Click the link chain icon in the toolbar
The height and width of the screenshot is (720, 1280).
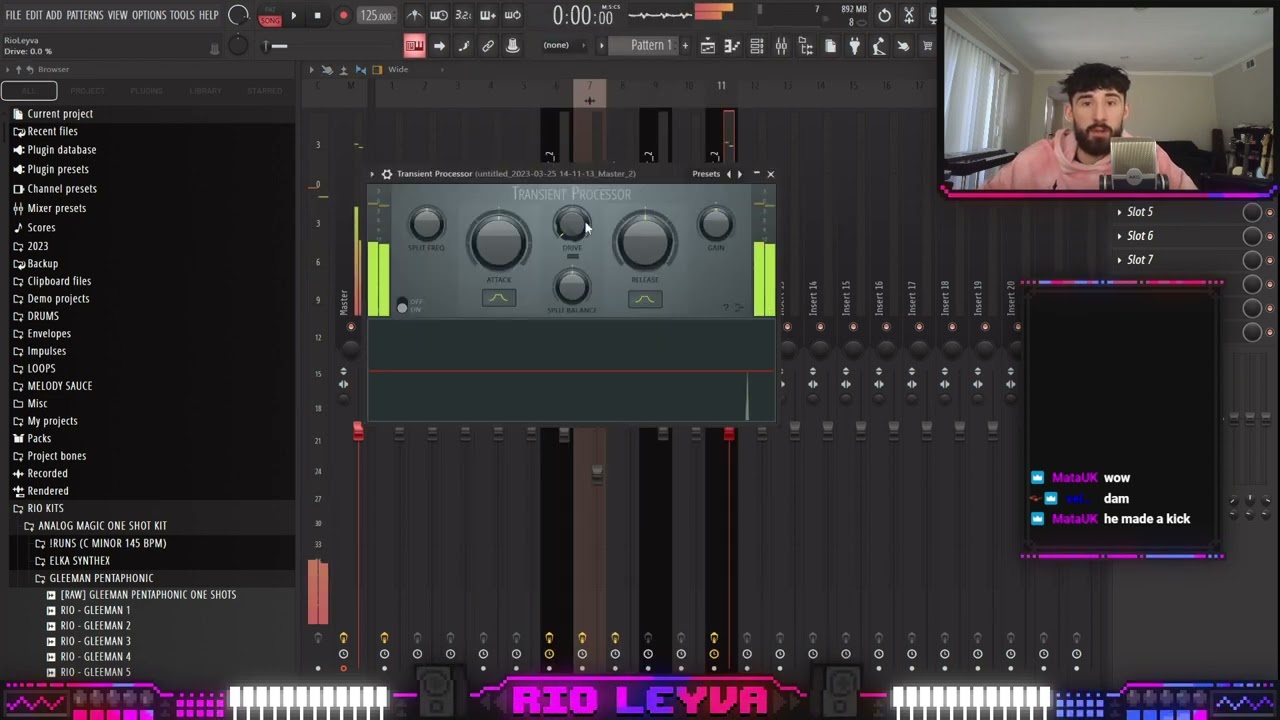pyautogui.click(x=488, y=46)
